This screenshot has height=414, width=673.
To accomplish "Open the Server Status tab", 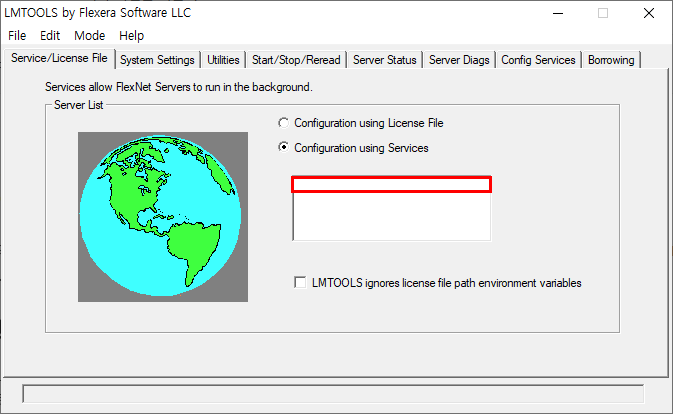I will (x=385, y=60).
